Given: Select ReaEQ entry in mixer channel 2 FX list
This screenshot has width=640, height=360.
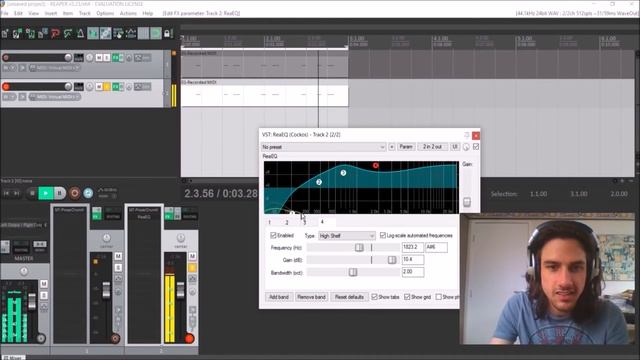Looking at the screenshot, I should [144, 217].
